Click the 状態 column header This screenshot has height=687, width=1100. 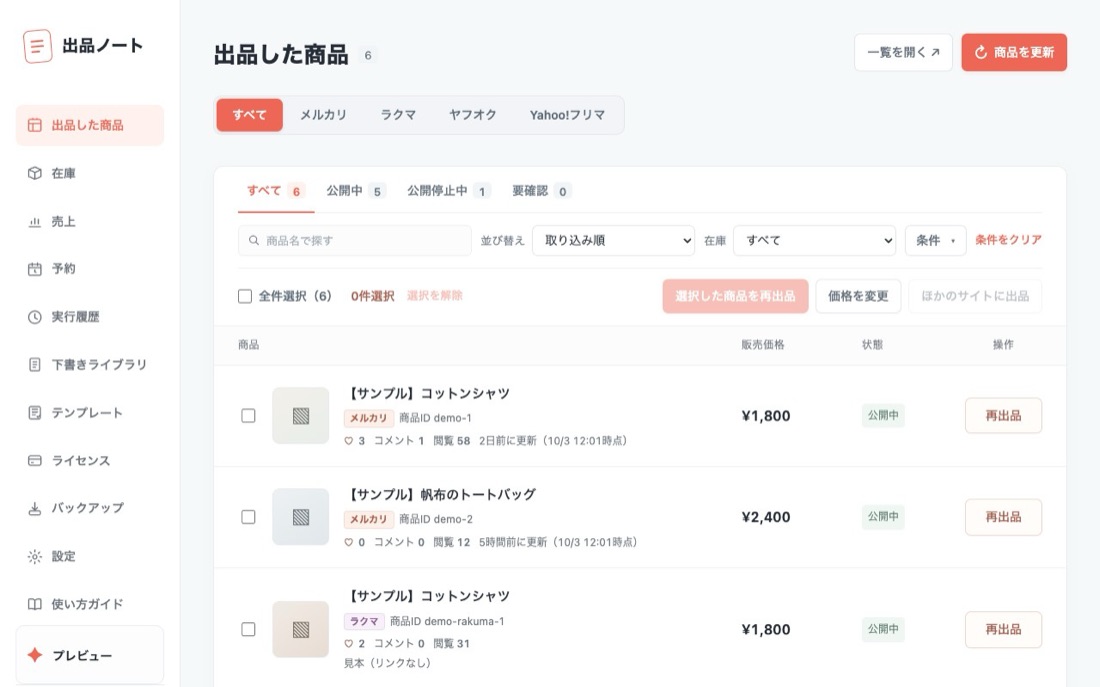[873, 345]
